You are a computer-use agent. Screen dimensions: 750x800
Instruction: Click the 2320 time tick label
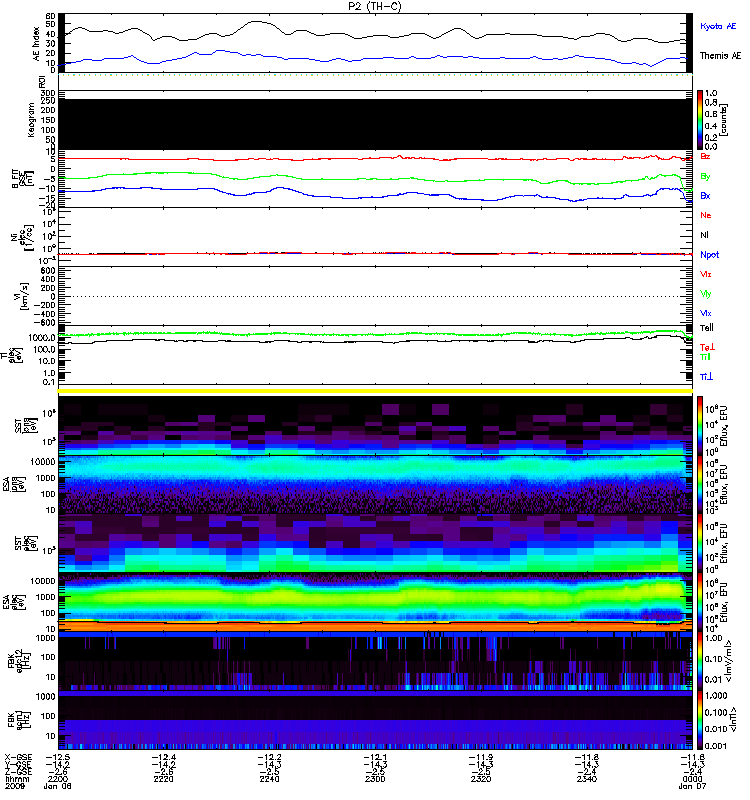(481, 779)
